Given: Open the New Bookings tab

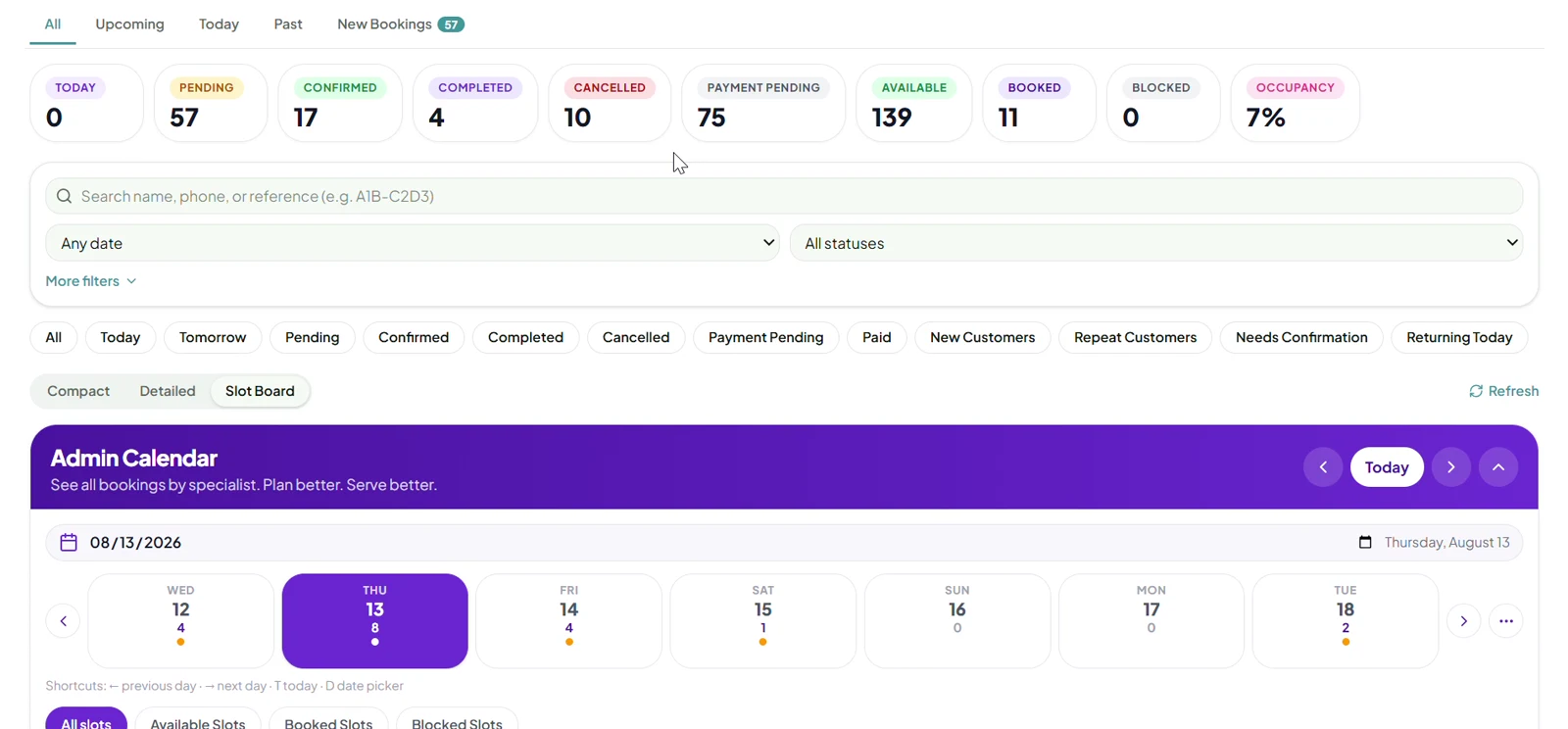Looking at the screenshot, I should pyautogui.click(x=400, y=24).
